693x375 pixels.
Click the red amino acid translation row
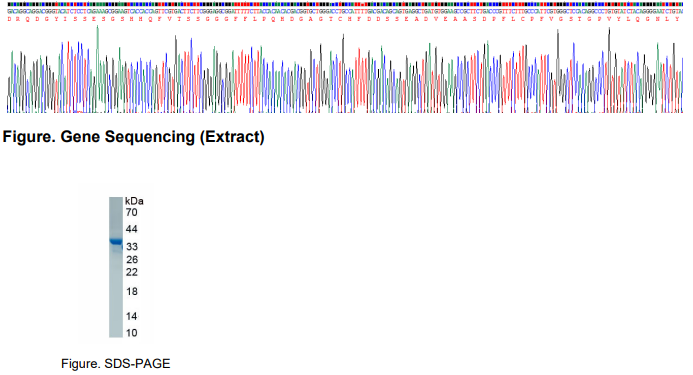[345, 19]
